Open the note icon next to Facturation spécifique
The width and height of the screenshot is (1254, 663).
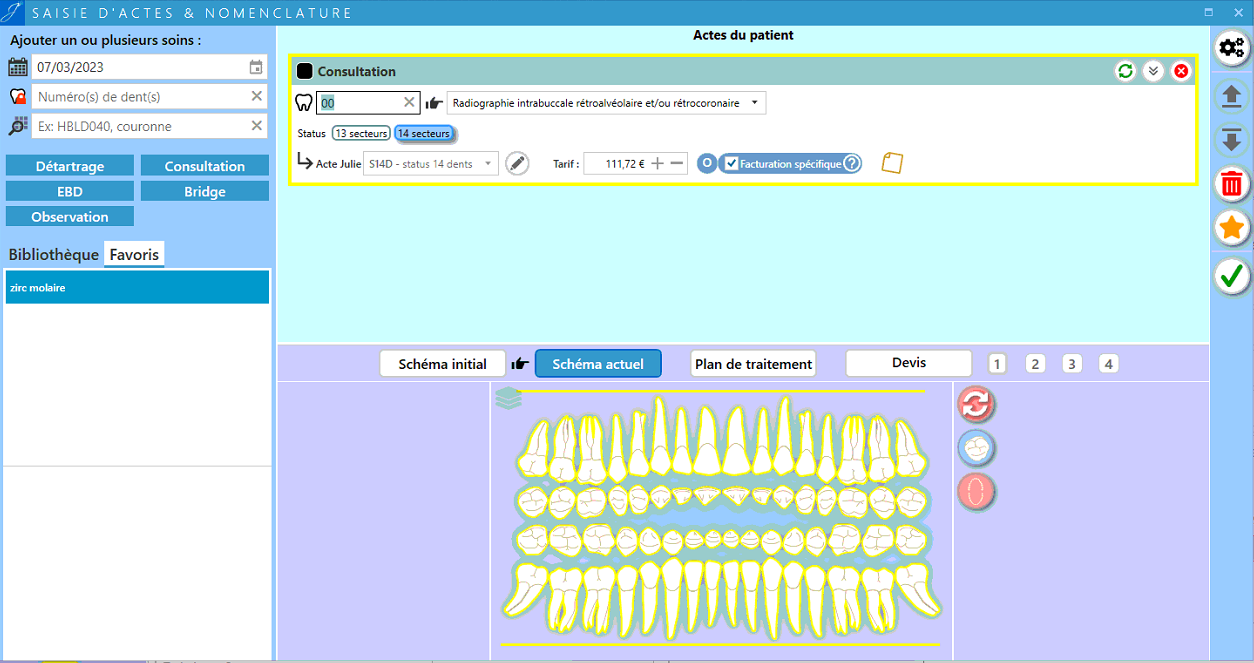(x=892, y=163)
